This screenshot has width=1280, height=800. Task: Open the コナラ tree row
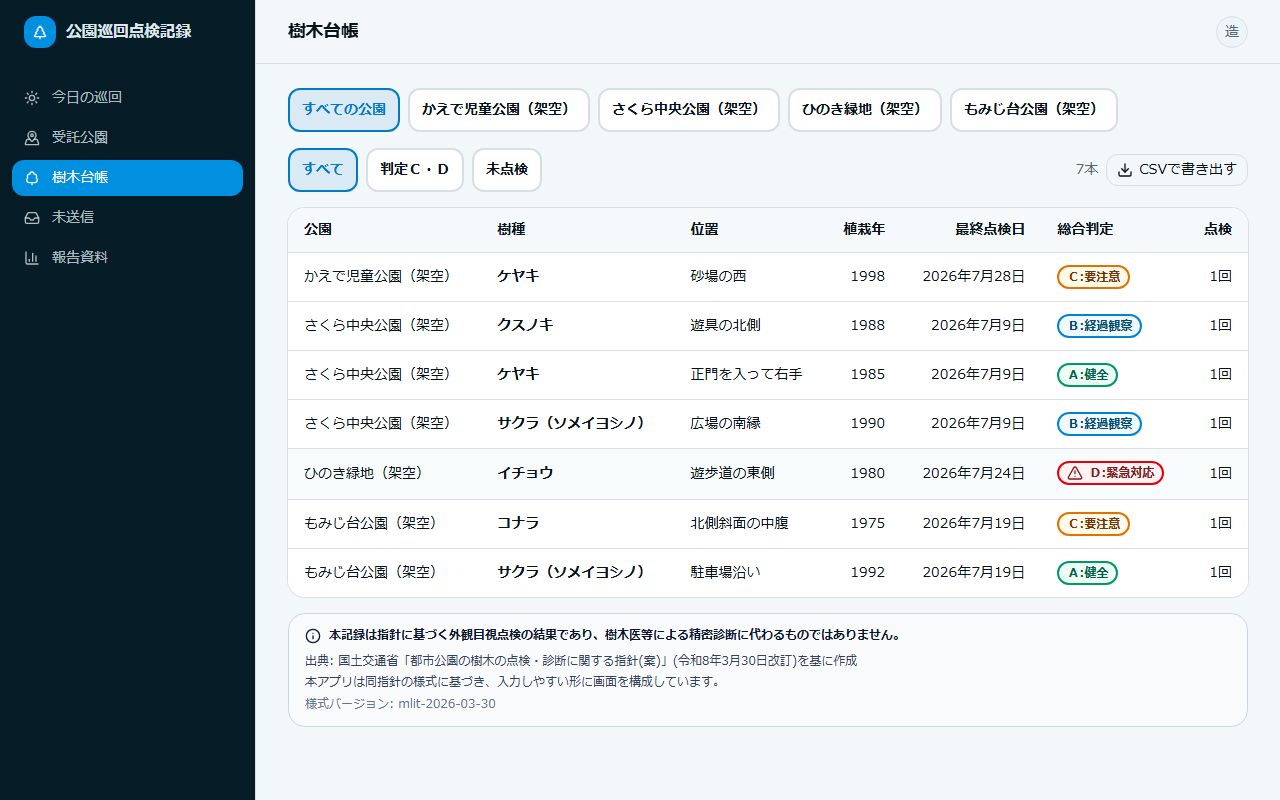(x=768, y=524)
